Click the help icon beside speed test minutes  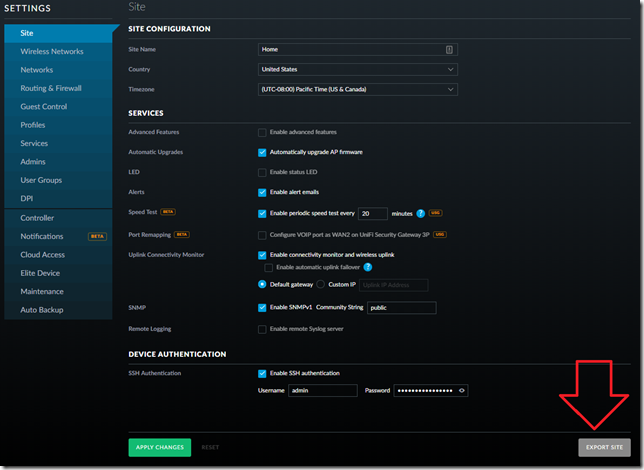tap(421, 213)
